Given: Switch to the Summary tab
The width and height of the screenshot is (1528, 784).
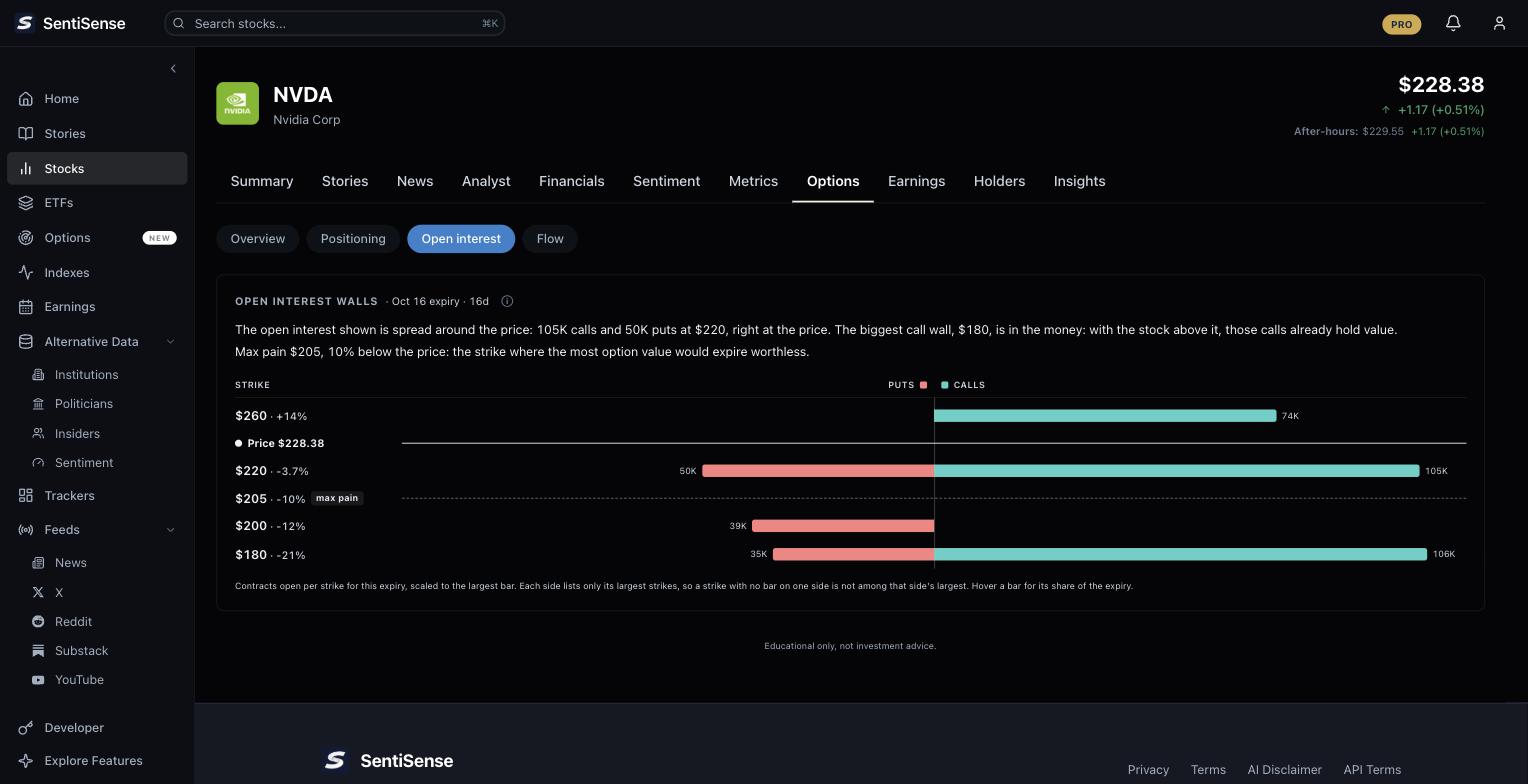Looking at the screenshot, I should 262,181.
